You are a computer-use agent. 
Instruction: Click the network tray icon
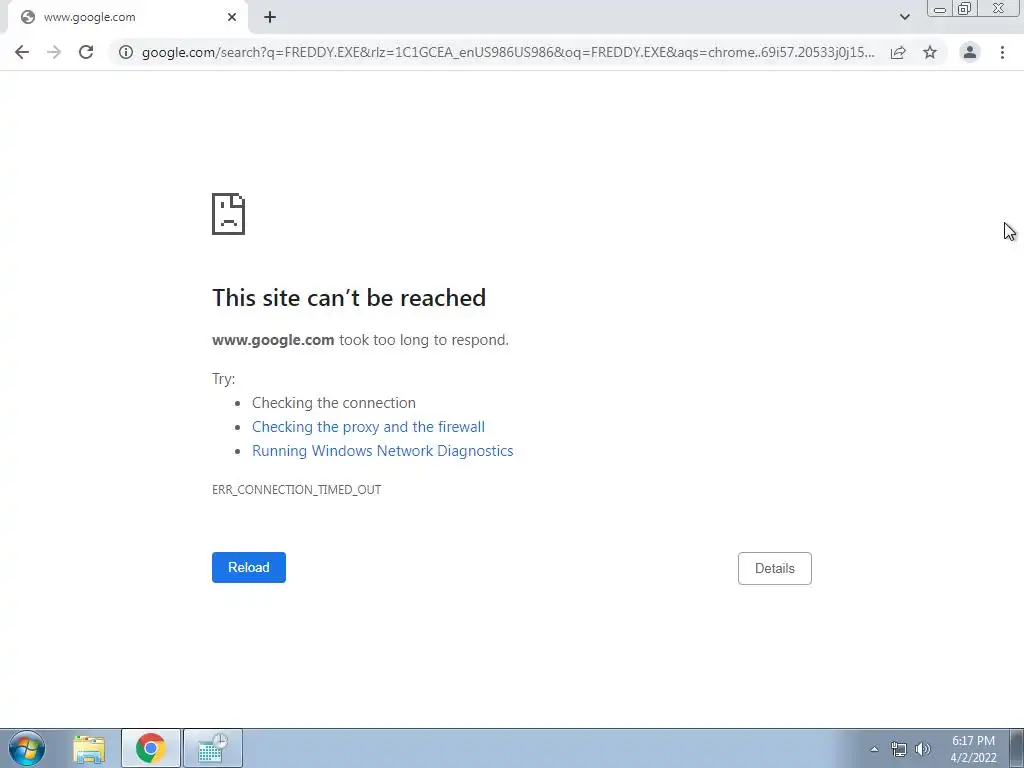pyautogui.click(x=899, y=749)
